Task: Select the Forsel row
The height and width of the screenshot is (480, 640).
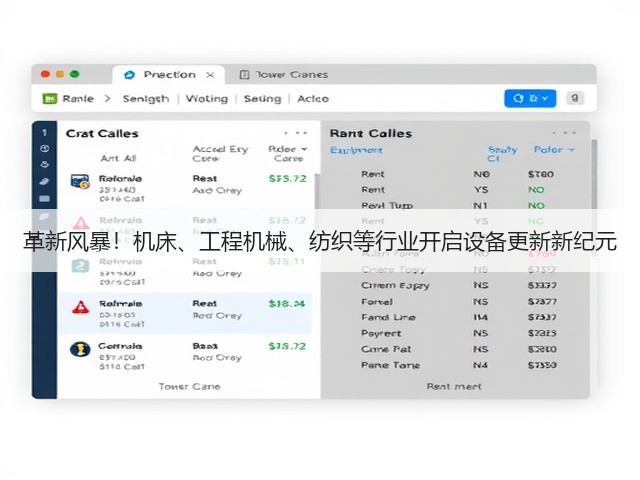Action: (x=457, y=302)
